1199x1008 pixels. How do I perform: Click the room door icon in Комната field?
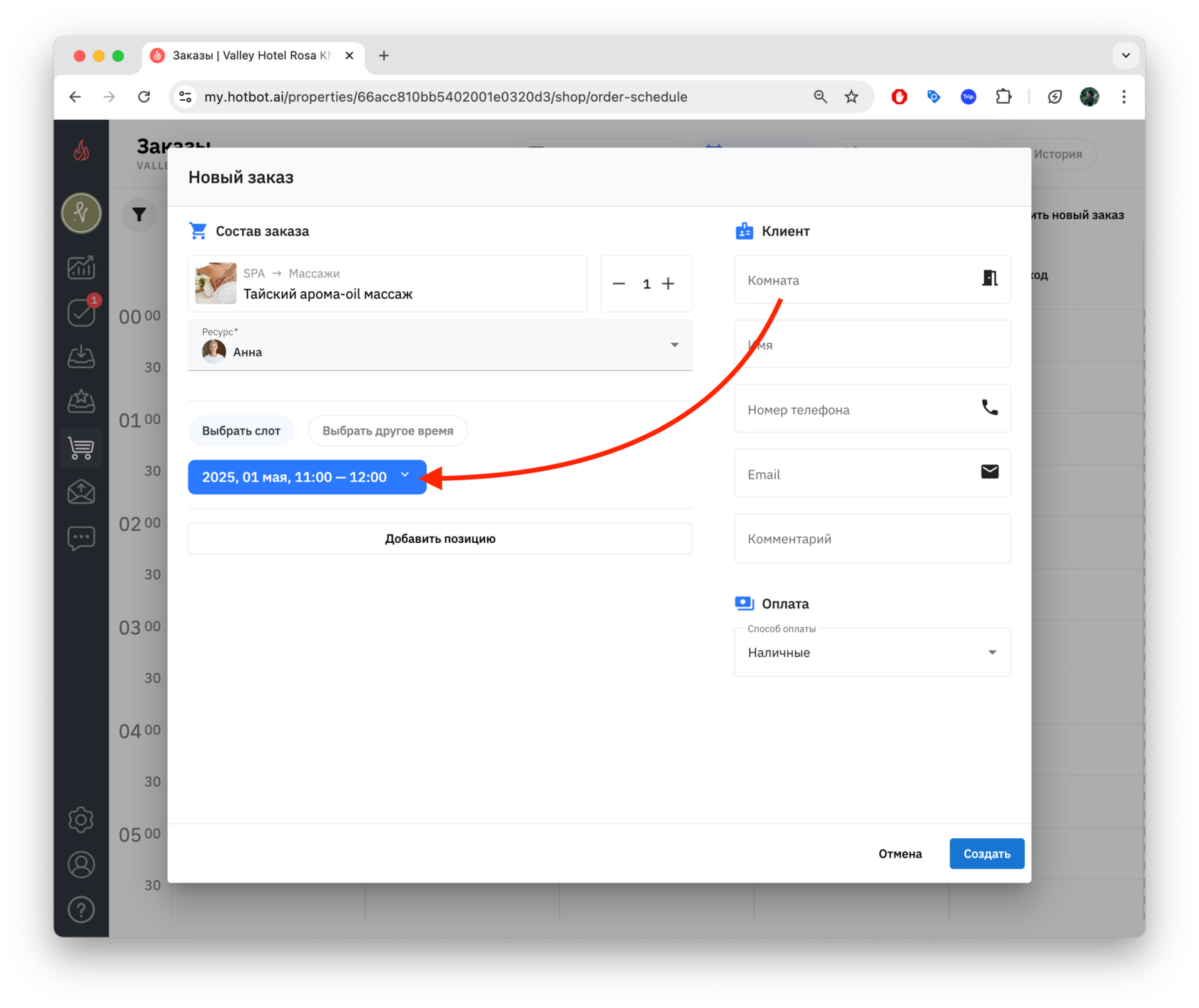[989, 278]
